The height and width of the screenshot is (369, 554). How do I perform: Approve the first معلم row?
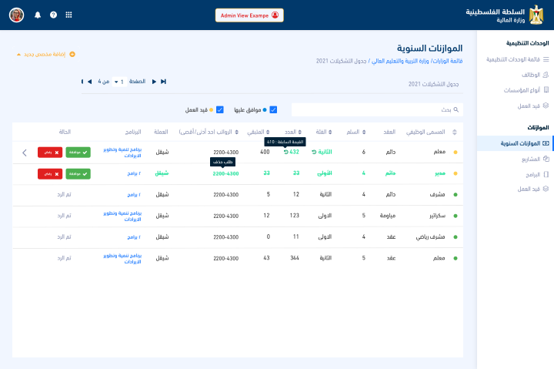[78, 152]
